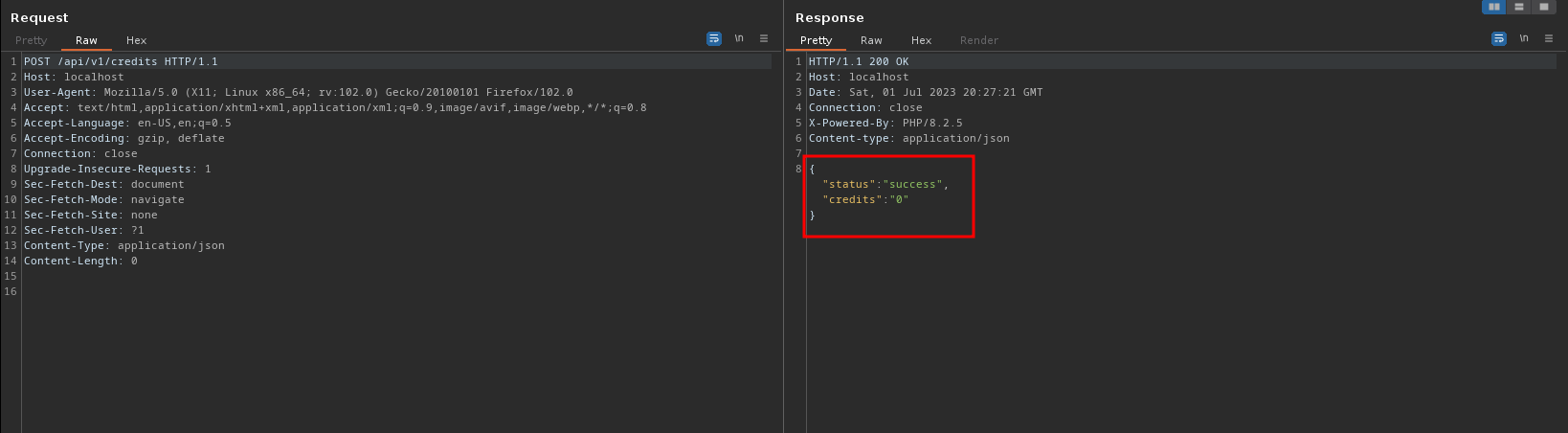Toggle word wrap in the Response panel
This screenshot has height=433, width=1568.
tap(1498, 39)
